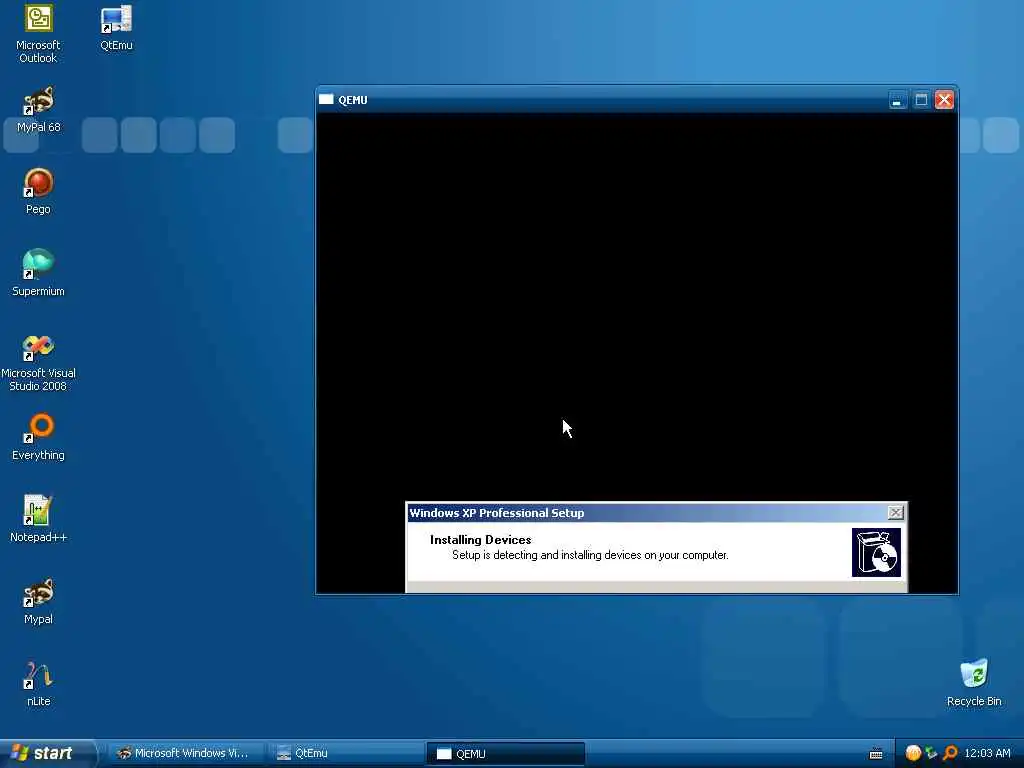Viewport: 1024px width, 768px height.
Task: Select the Notepad++ desktop icon
Action: click(39, 519)
